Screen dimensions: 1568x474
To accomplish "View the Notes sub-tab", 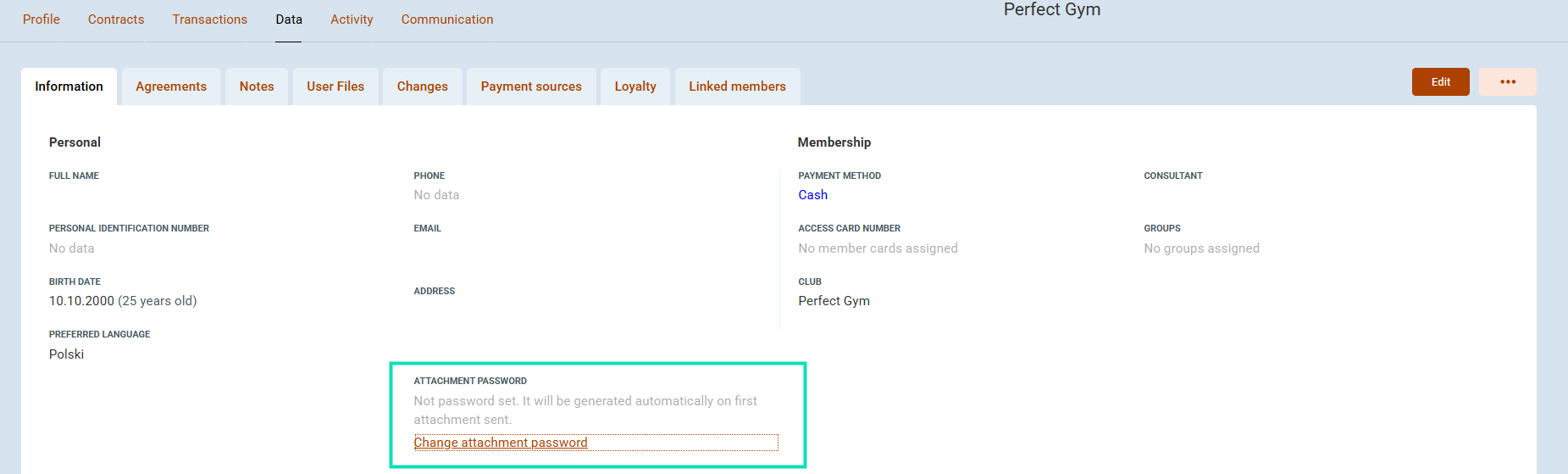I will tap(257, 86).
